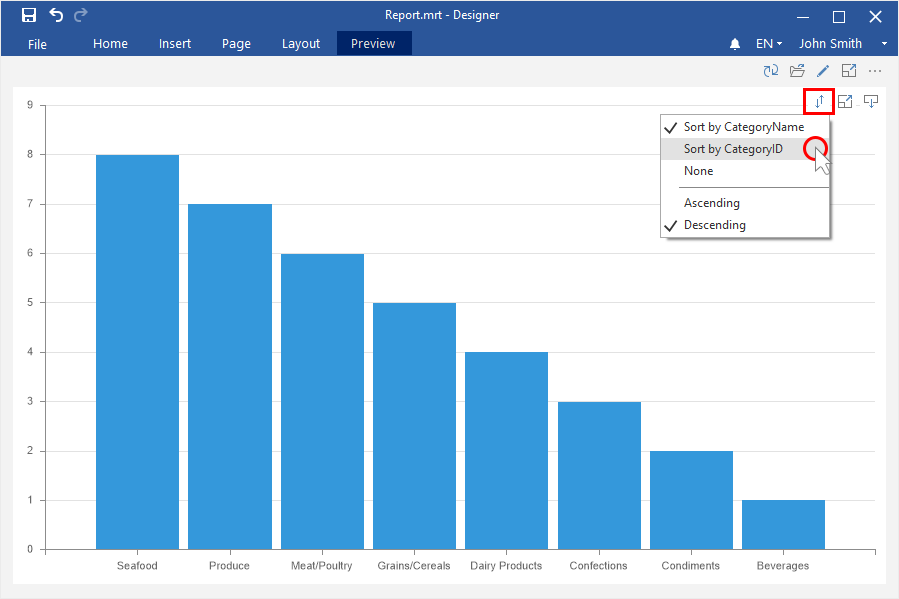The width and height of the screenshot is (899, 599).
Task: Click the open folder icon
Action: click(x=797, y=71)
